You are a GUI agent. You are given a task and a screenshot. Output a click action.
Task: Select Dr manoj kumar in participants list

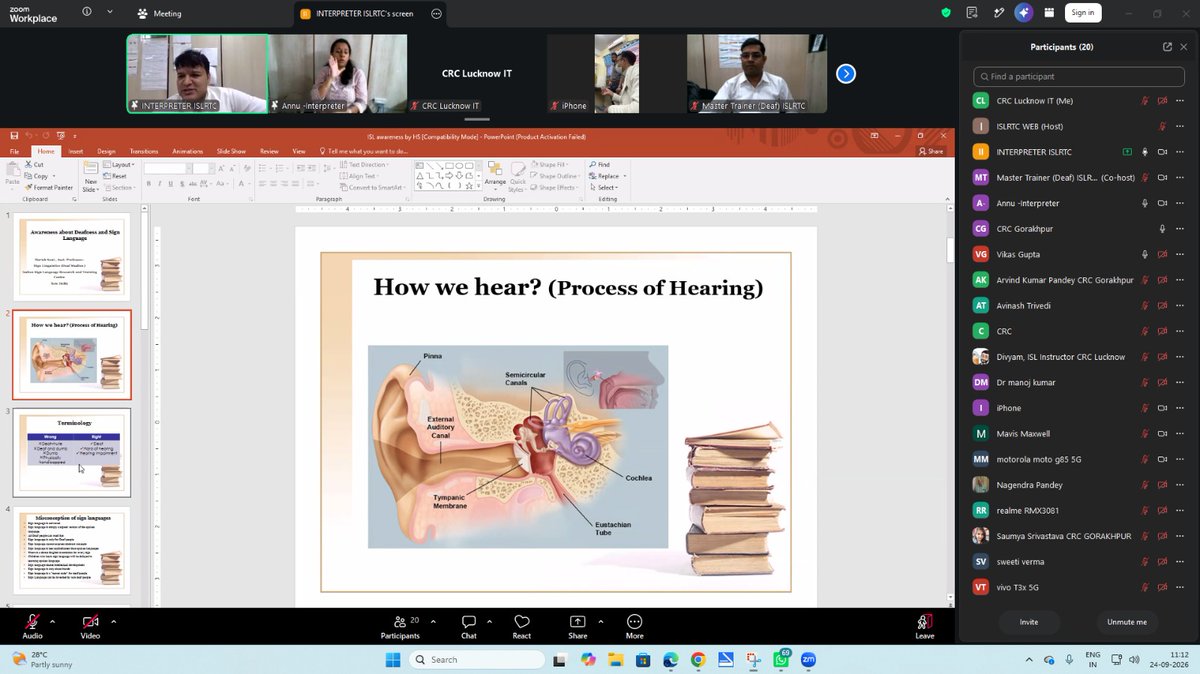tap(1080, 383)
